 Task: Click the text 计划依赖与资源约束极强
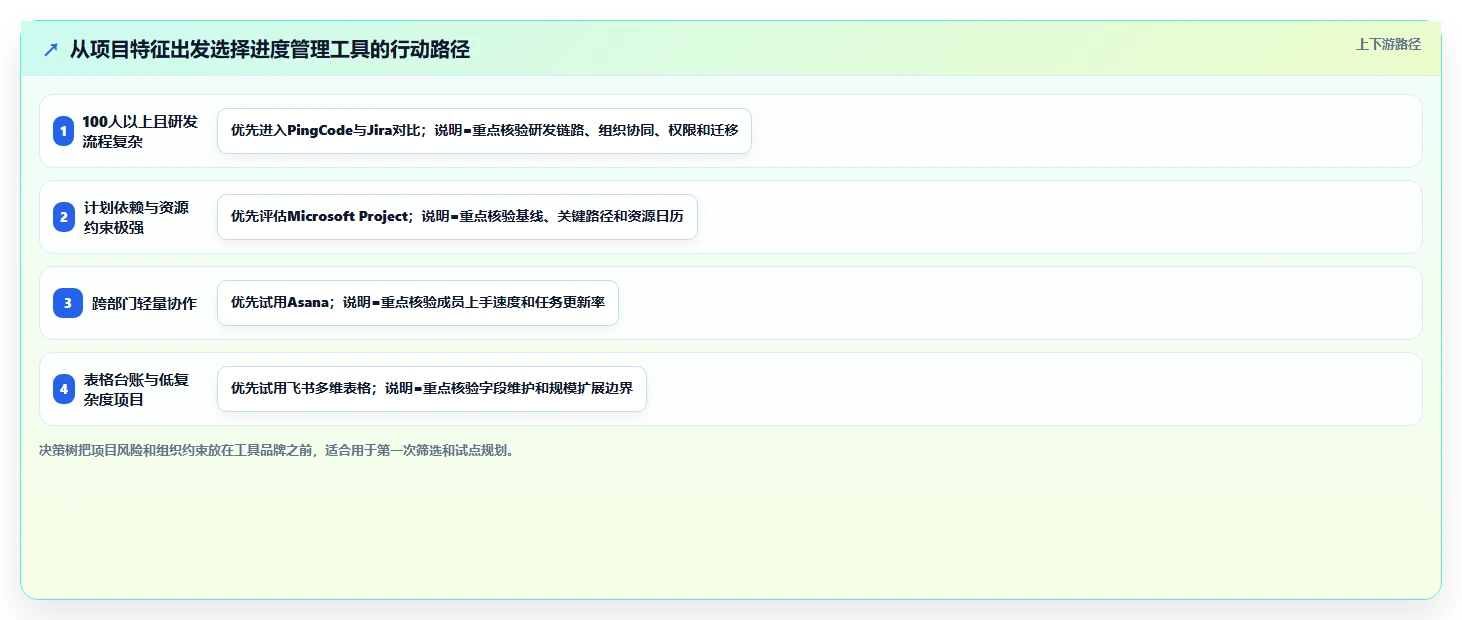pyautogui.click(x=136, y=217)
